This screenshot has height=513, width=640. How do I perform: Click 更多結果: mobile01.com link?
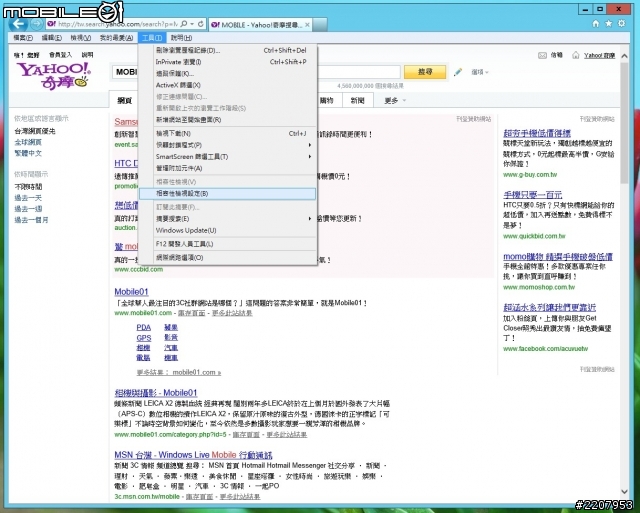(x=179, y=372)
